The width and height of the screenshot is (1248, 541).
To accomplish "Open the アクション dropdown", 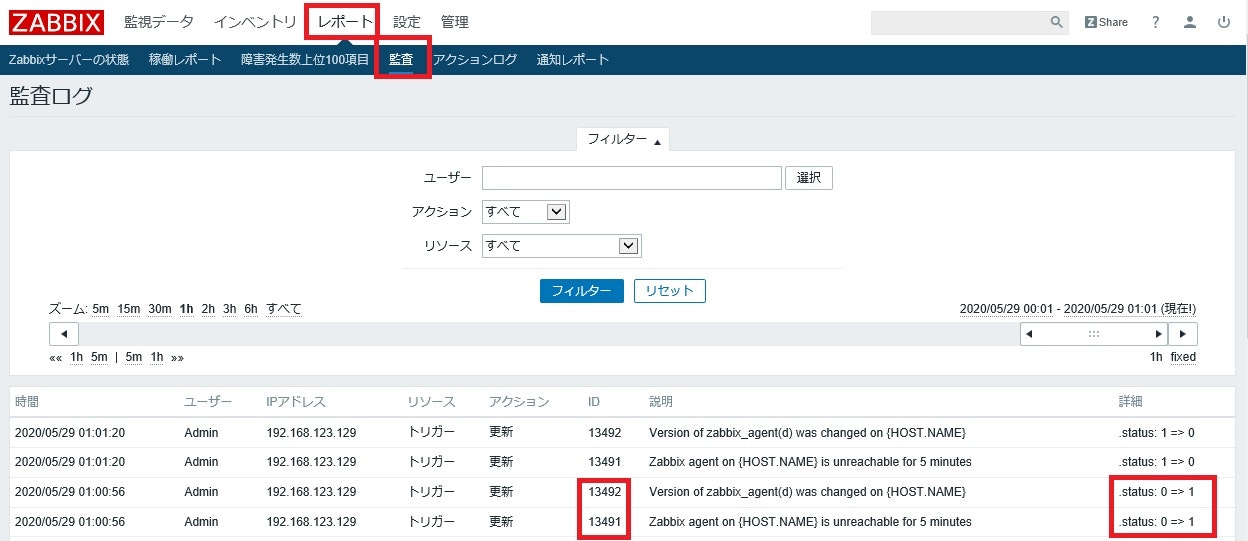I will pos(526,212).
